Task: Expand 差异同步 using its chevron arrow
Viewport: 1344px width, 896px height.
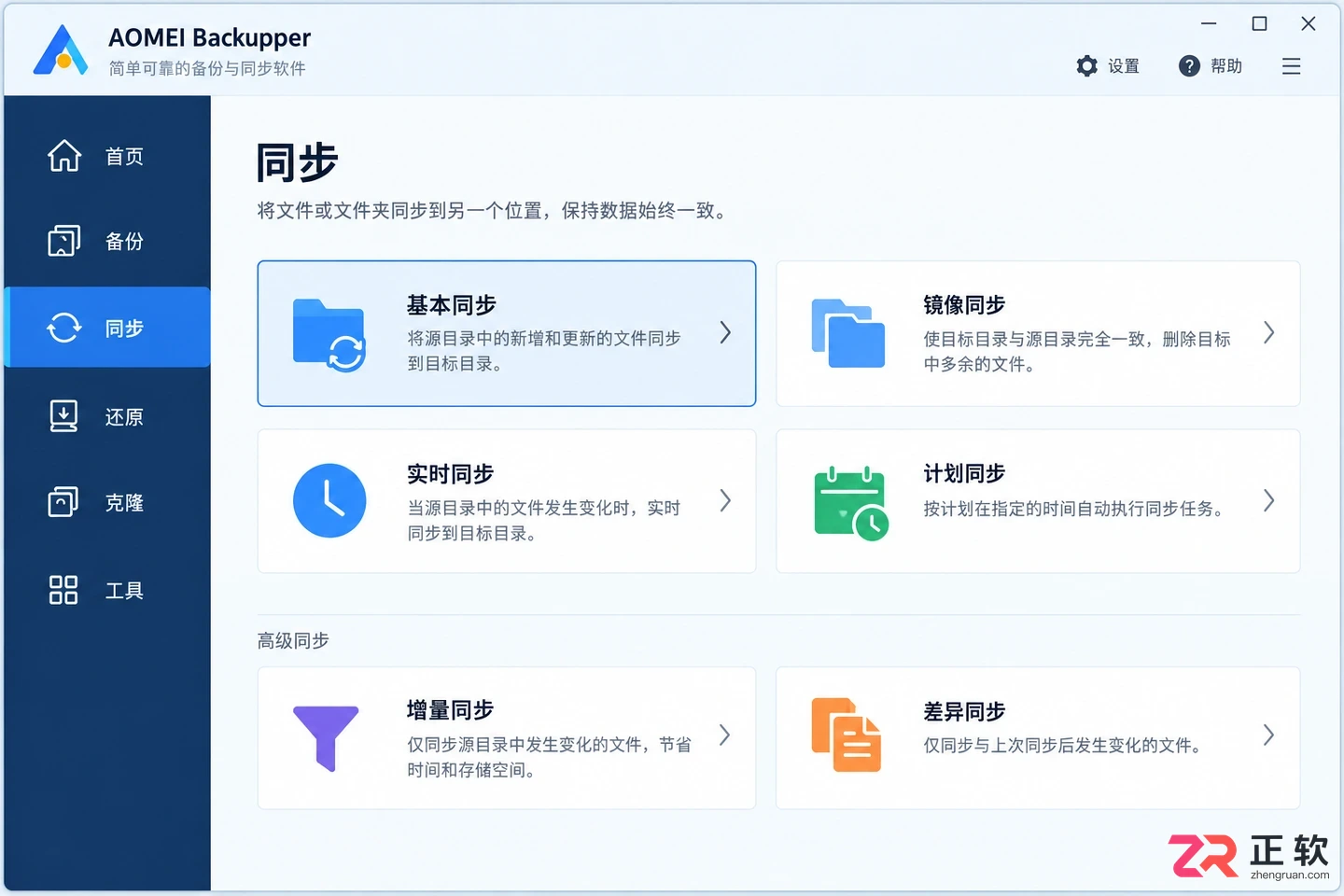Action: [x=1268, y=735]
